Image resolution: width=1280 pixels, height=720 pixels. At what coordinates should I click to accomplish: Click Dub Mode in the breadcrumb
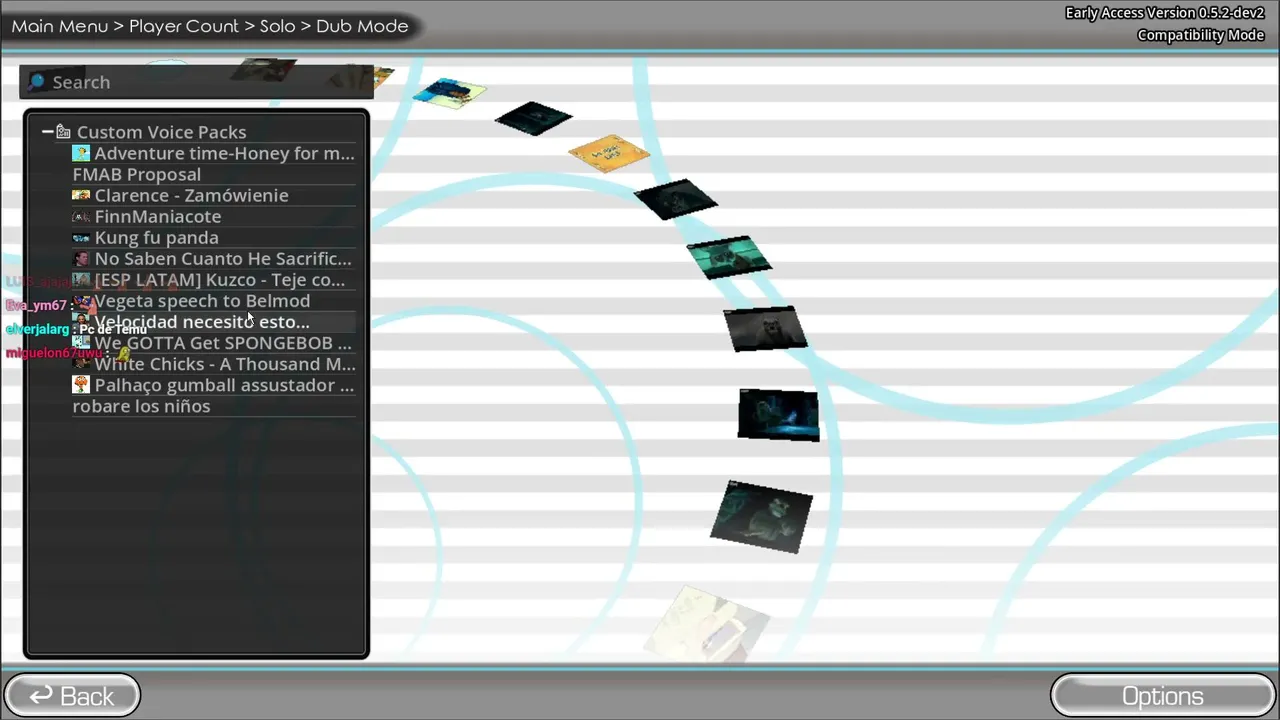click(x=362, y=26)
